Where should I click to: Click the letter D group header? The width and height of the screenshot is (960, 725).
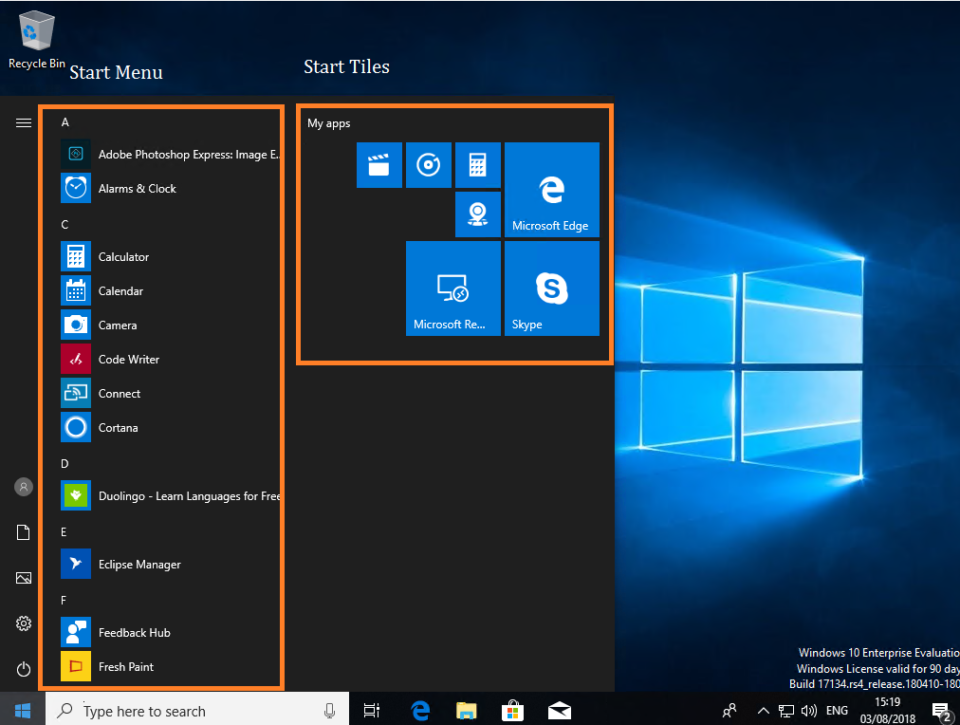coord(65,464)
